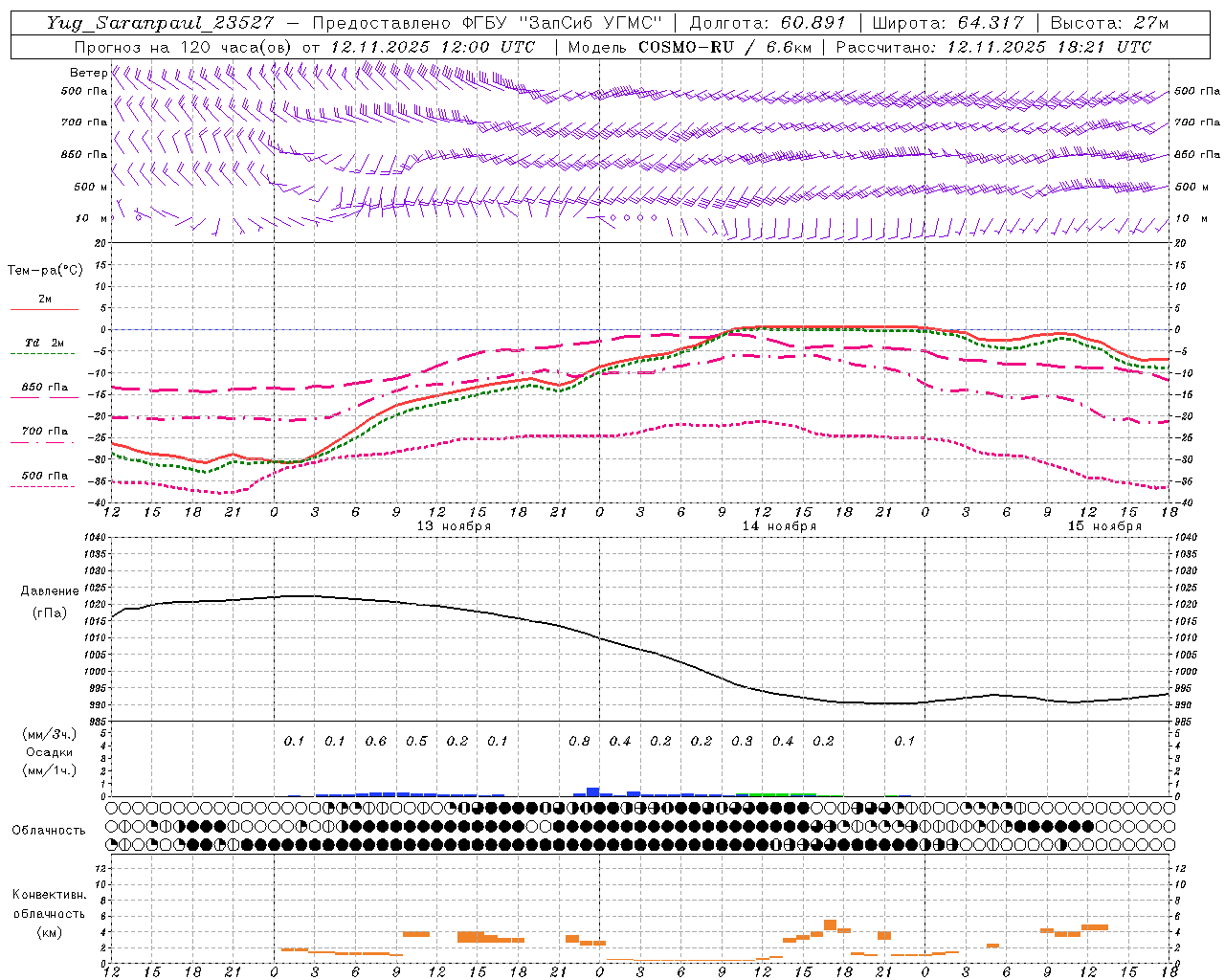Click the forecast start time 12.11.2025 12:00 UTC
The image size is (1225, 980).
click(433, 47)
